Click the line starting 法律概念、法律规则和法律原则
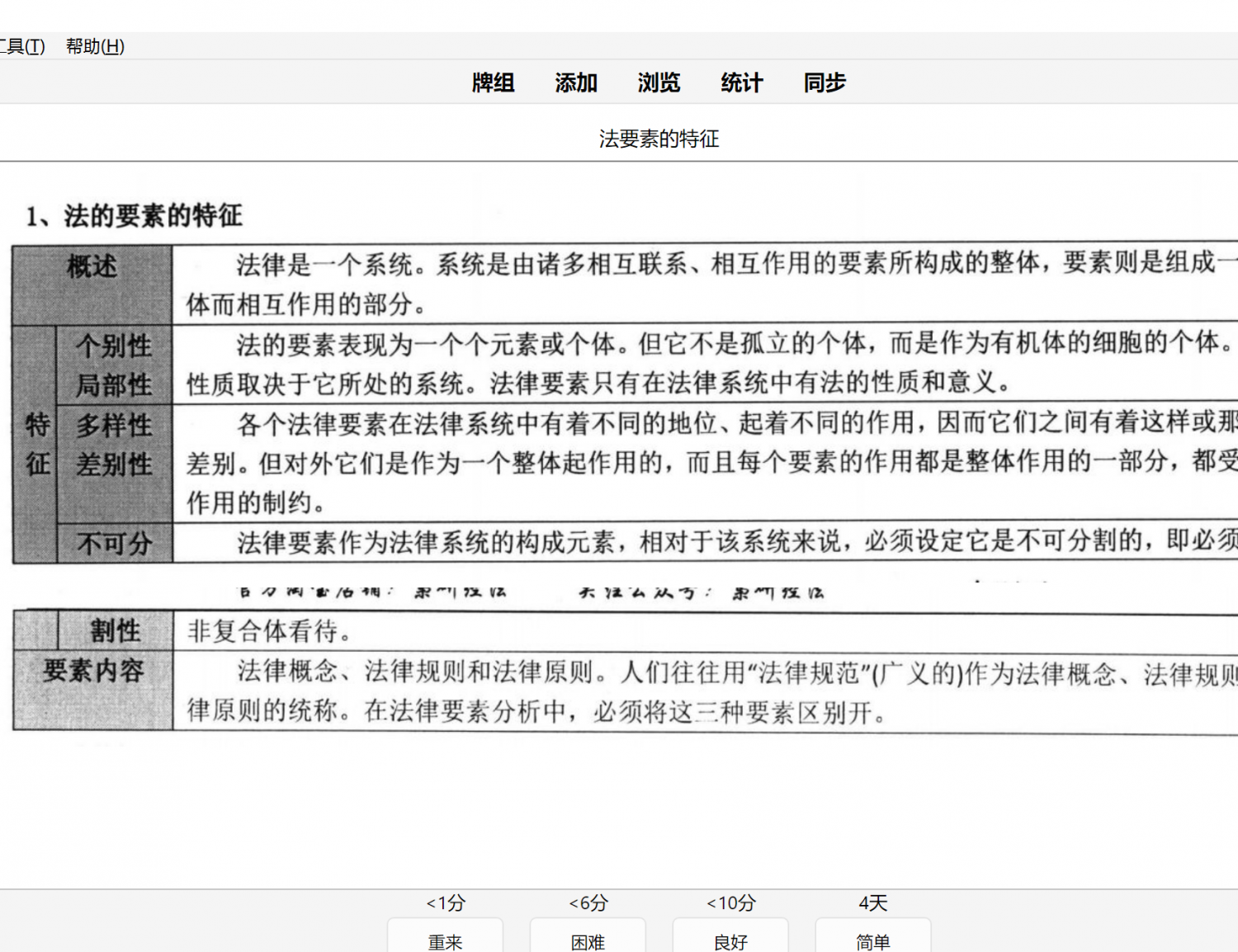1238x952 pixels. (736, 673)
